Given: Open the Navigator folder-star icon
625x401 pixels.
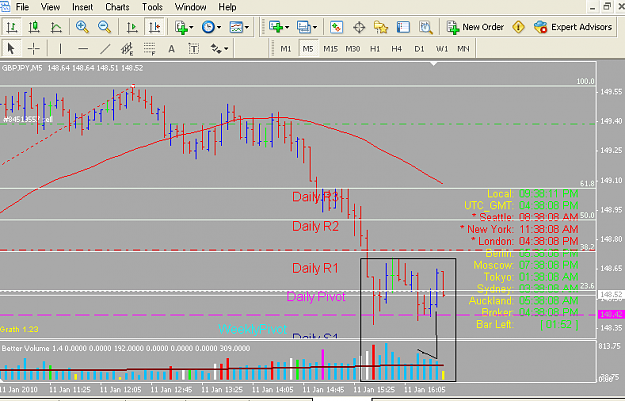Looking at the screenshot, I should coord(381,27).
